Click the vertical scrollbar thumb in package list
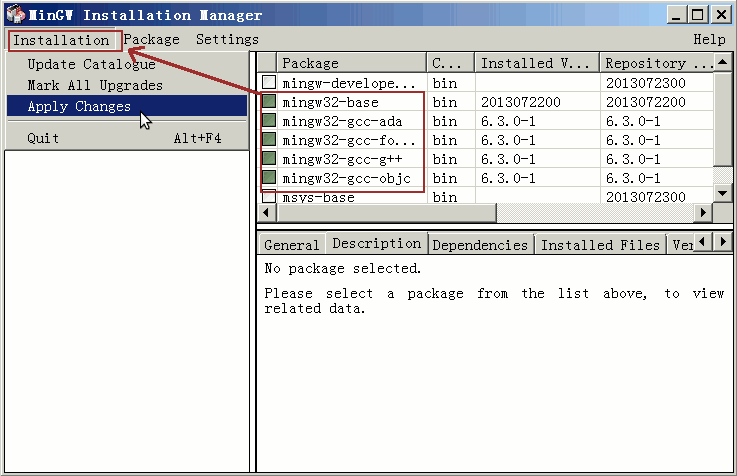This screenshot has height=476, width=737. point(723,119)
